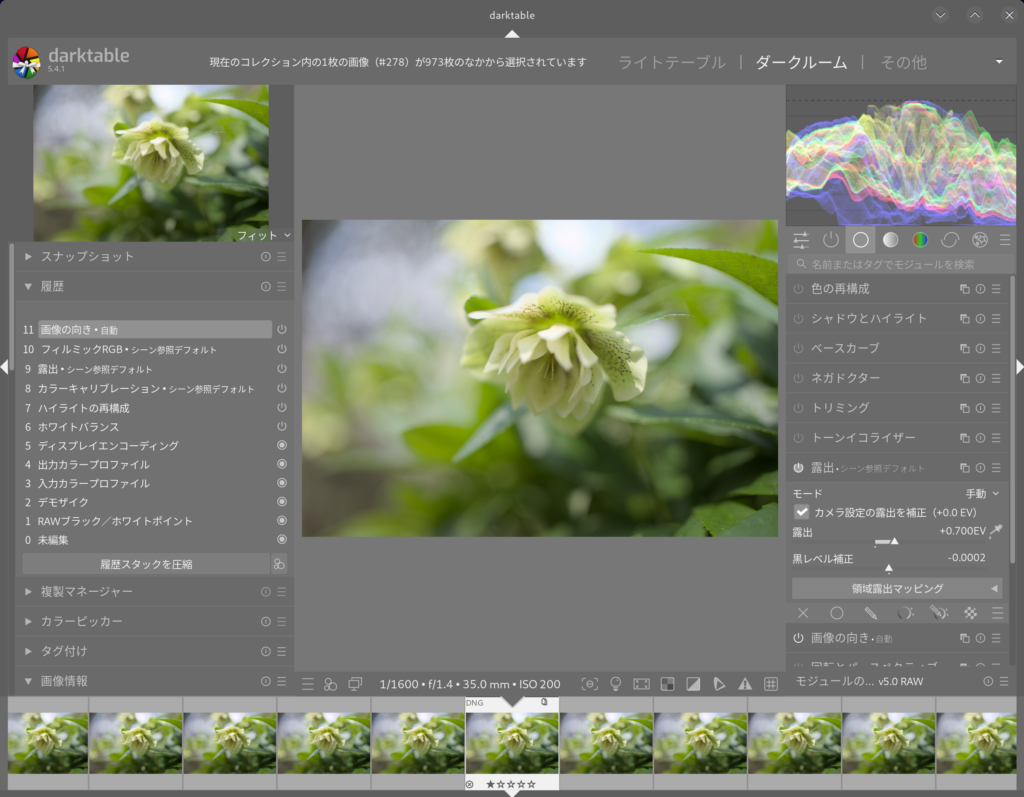
Task: Expand the snapshots panel
Action: pos(87,257)
